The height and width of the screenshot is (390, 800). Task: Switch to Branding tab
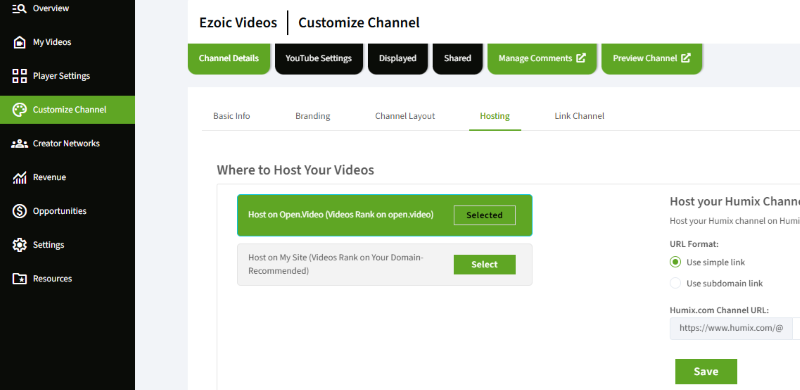tap(313, 116)
